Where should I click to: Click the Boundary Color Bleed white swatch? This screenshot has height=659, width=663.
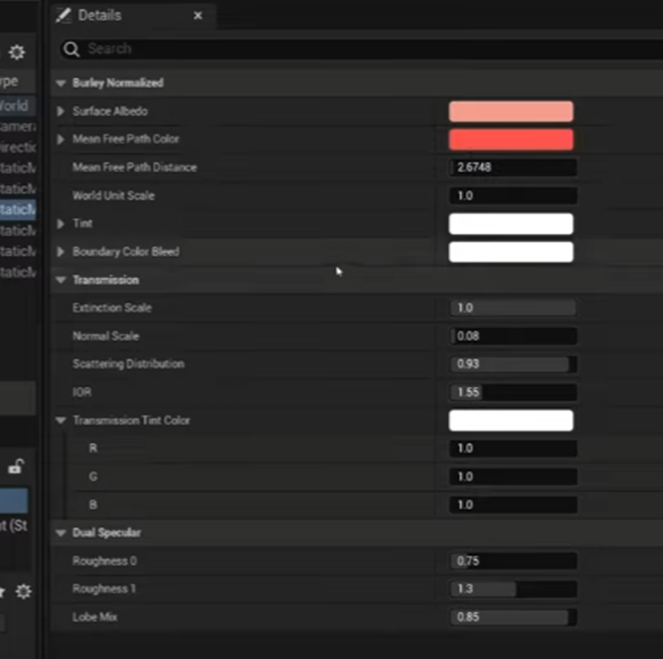(x=511, y=252)
